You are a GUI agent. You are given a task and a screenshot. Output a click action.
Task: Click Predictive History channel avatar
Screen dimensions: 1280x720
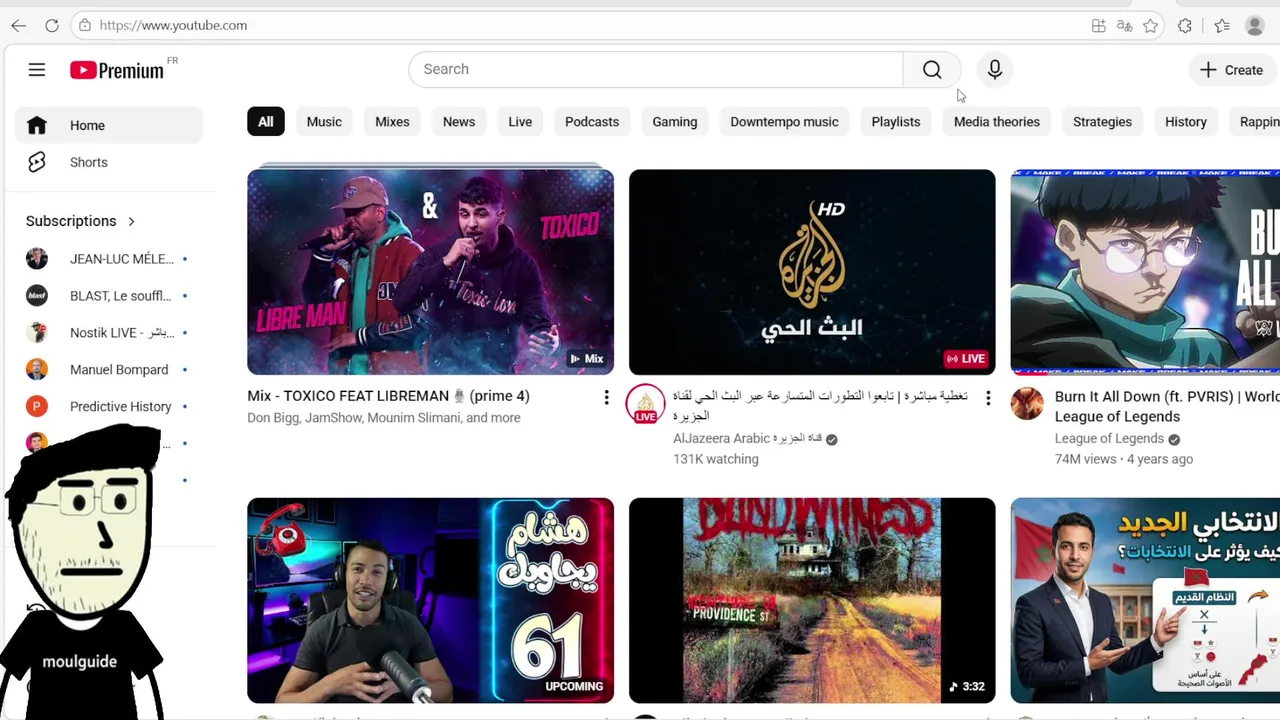click(37, 407)
